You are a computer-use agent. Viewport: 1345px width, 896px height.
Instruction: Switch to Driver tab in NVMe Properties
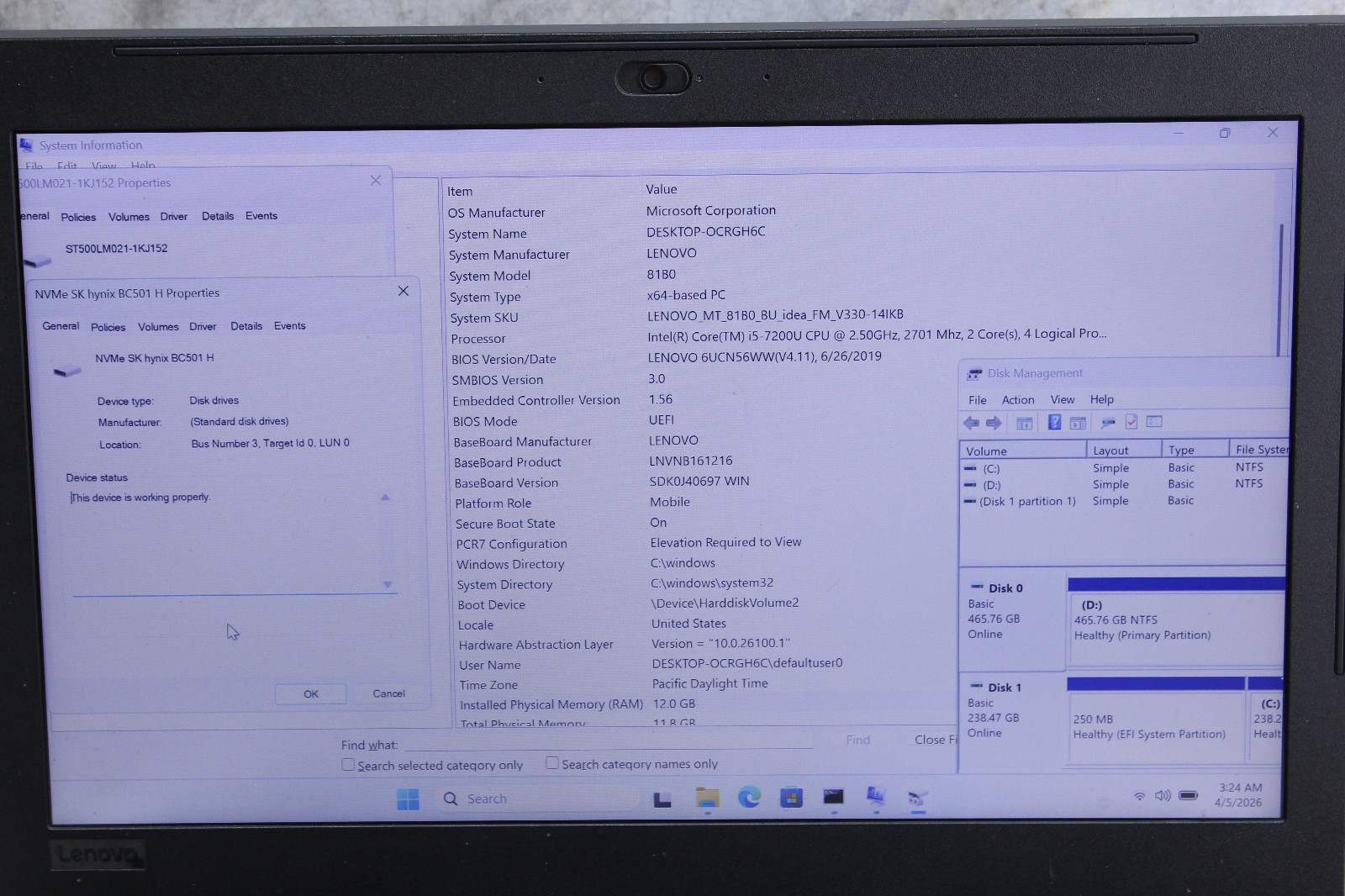(x=203, y=326)
